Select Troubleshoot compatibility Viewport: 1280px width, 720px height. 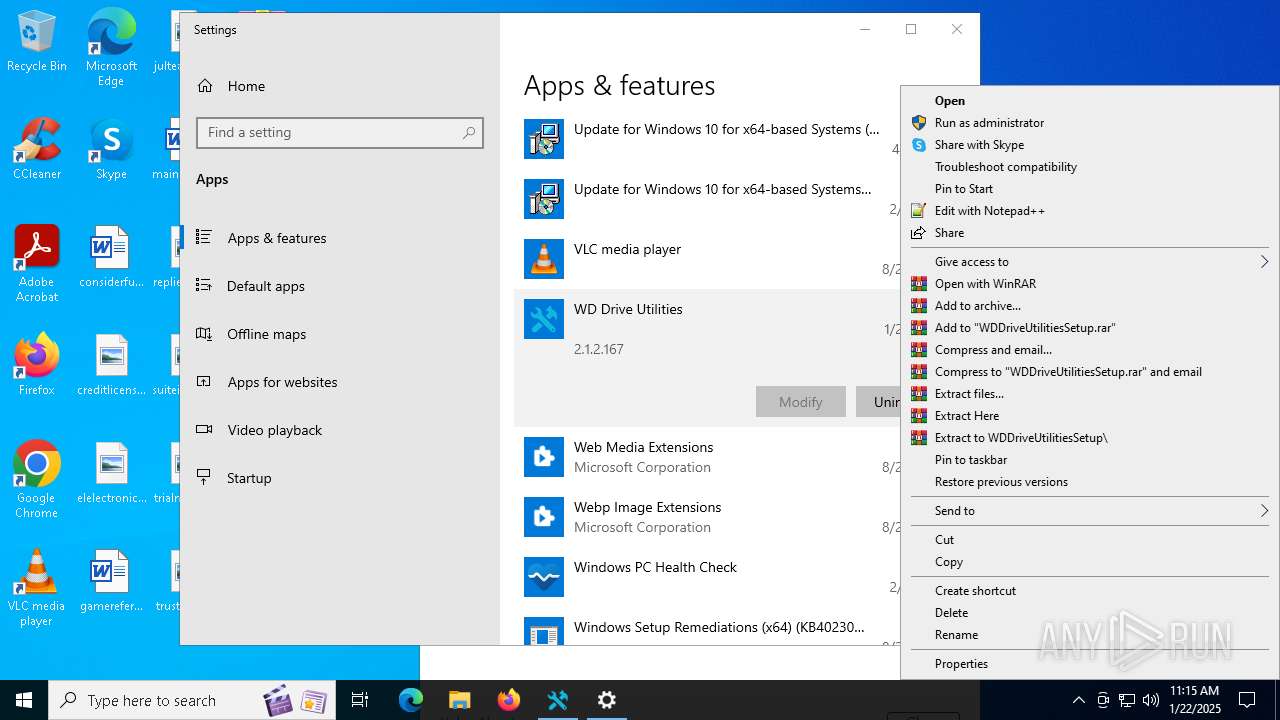pyautogui.click(x=1090, y=167)
